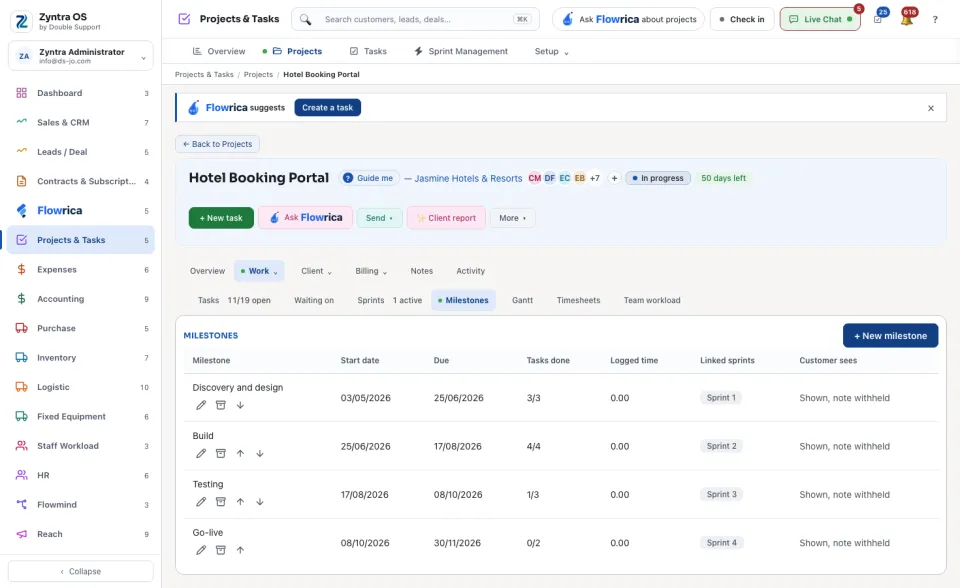Expand the Client tab dropdown

pyautogui.click(x=317, y=271)
